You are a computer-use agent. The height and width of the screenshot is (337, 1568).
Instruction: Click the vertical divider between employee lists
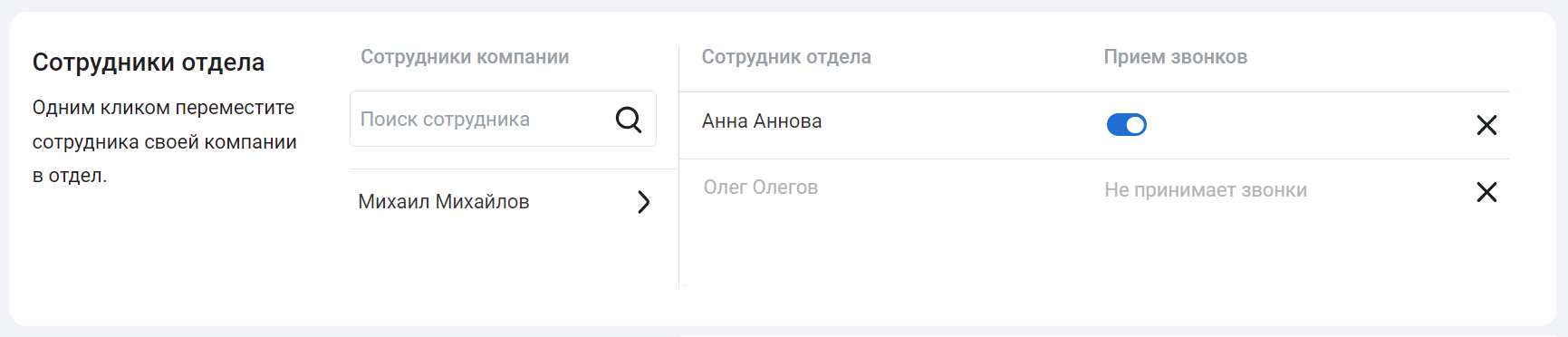pos(678,166)
